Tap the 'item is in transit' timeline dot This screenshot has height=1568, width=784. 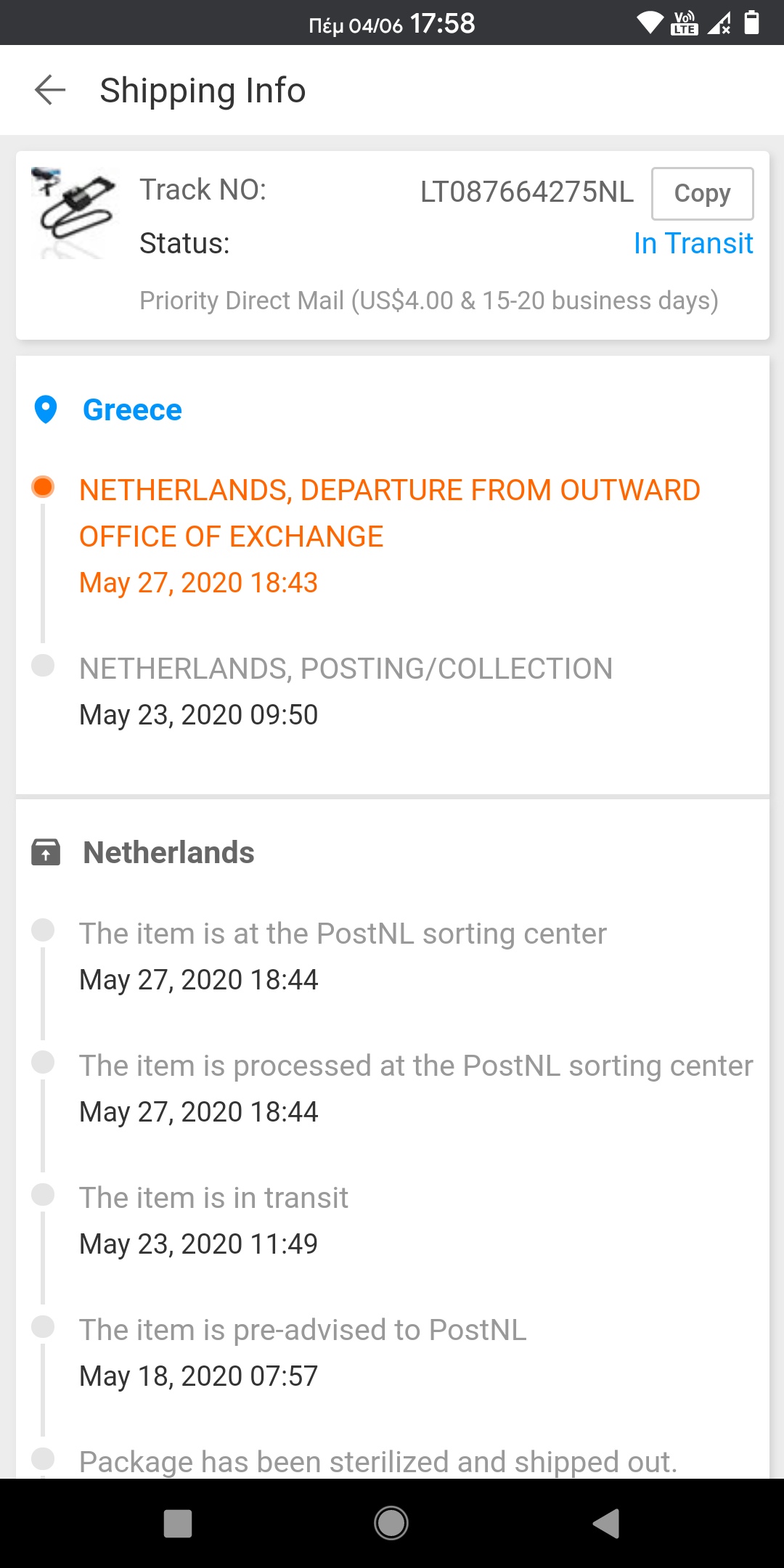pos(43,1194)
